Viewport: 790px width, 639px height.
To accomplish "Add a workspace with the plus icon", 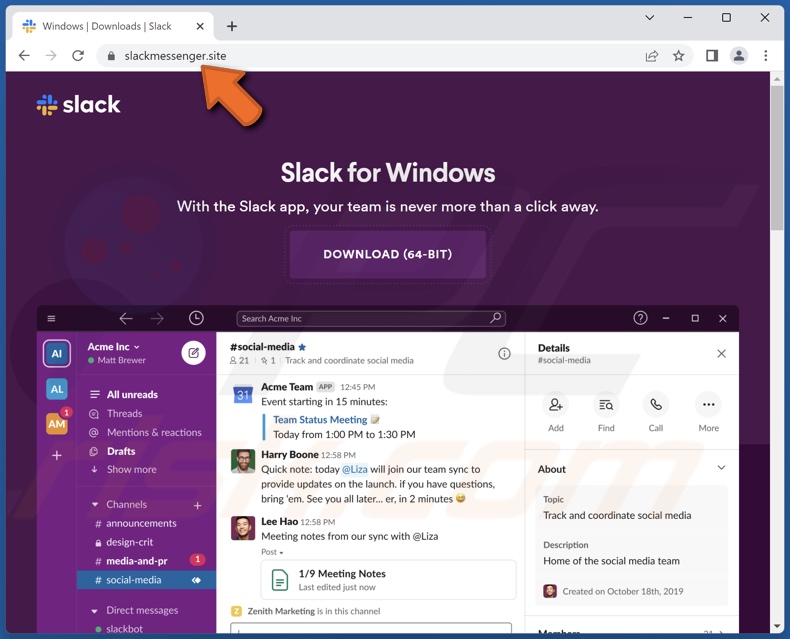I will click(57, 456).
